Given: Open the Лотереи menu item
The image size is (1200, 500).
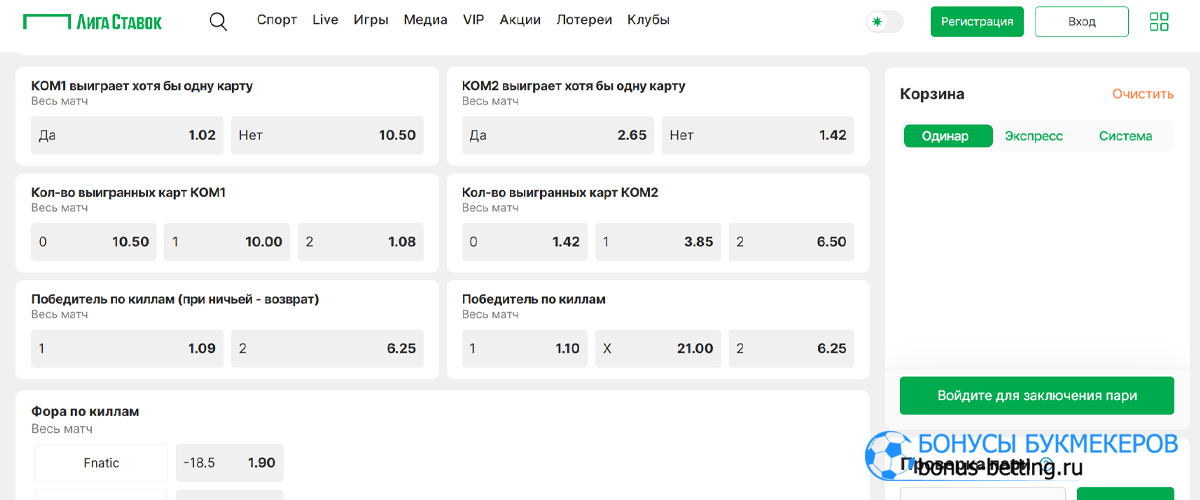Looking at the screenshot, I should (x=584, y=20).
